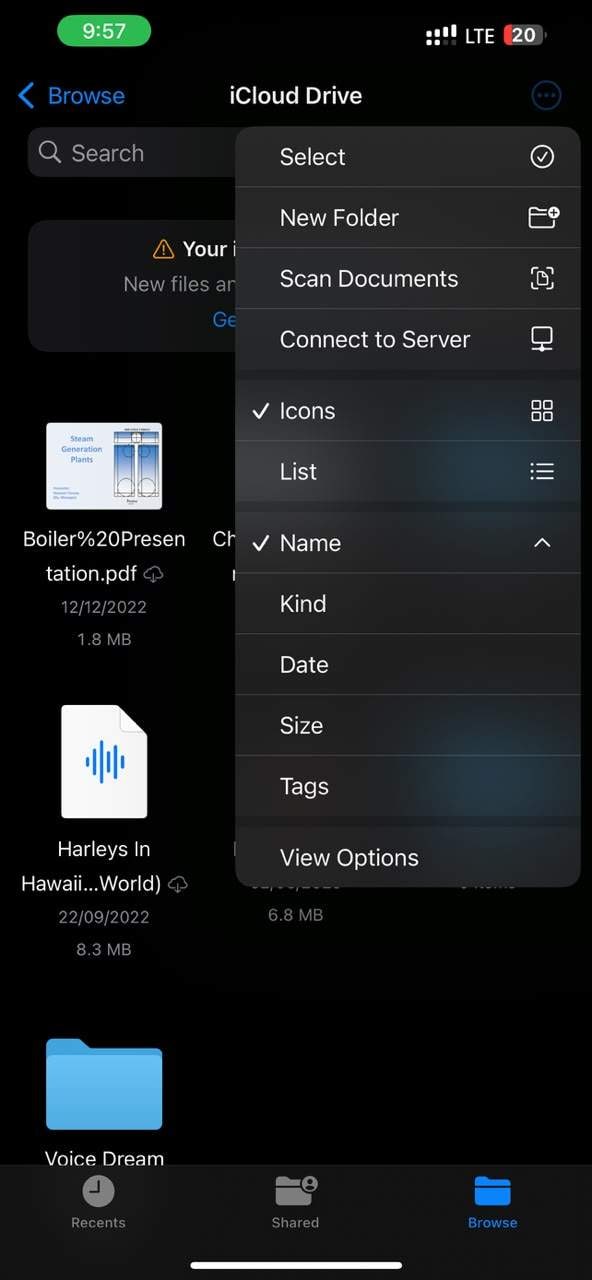Tap the List view lines icon
This screenshot has width=592, height=1280.
[x=542, y=472]
